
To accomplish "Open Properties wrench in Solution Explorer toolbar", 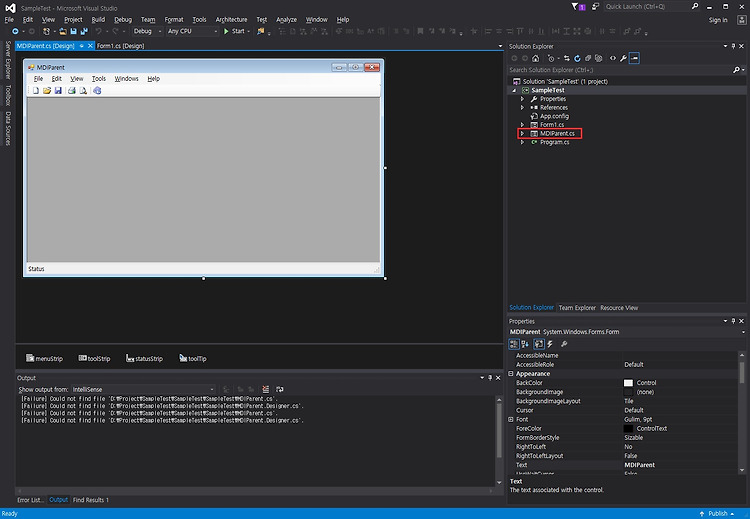I will point(623,58).
